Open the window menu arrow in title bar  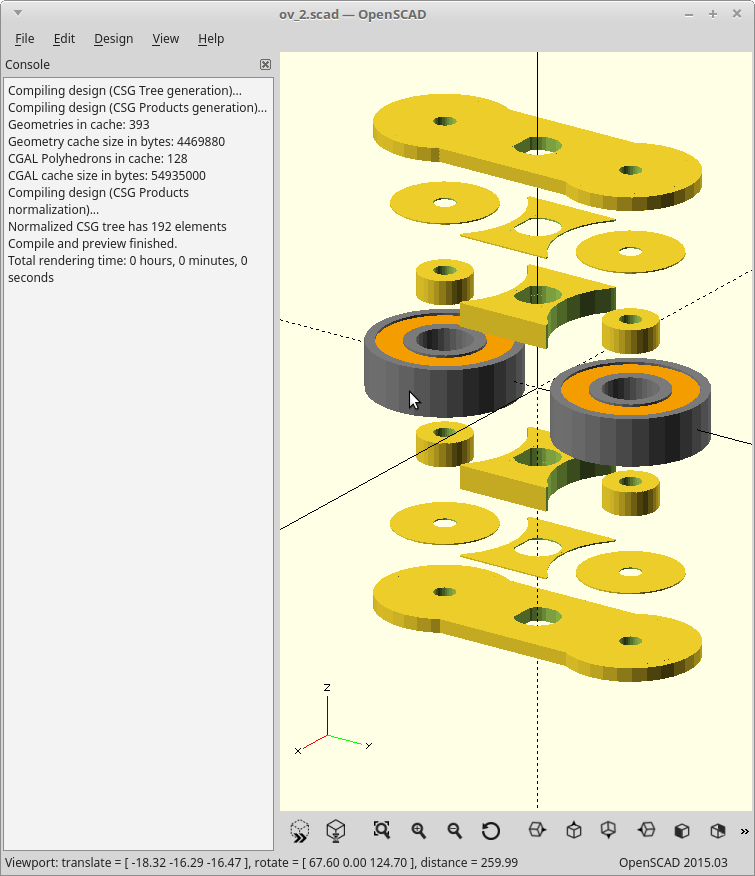tap(17, 13)
